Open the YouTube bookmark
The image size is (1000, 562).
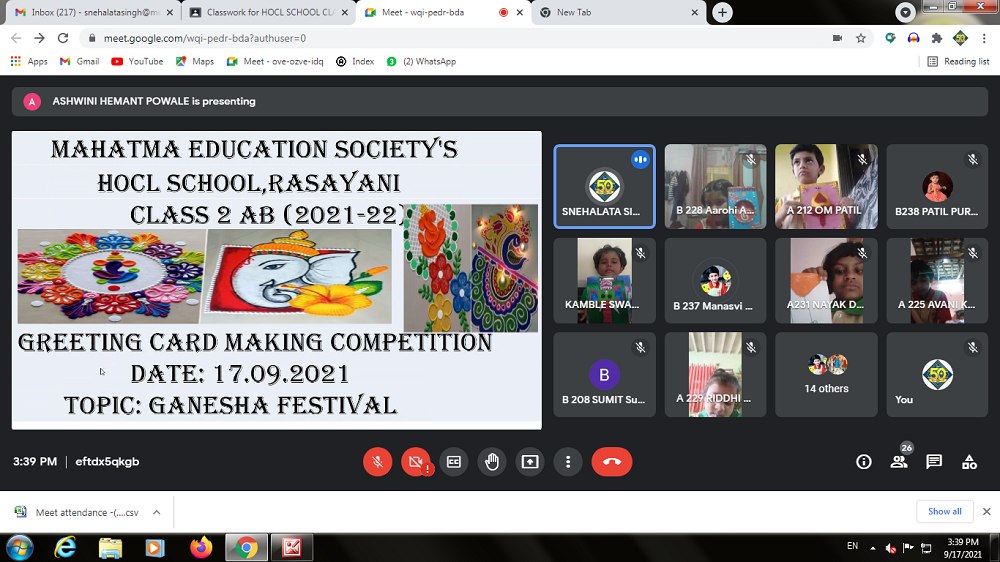point(137,61)
